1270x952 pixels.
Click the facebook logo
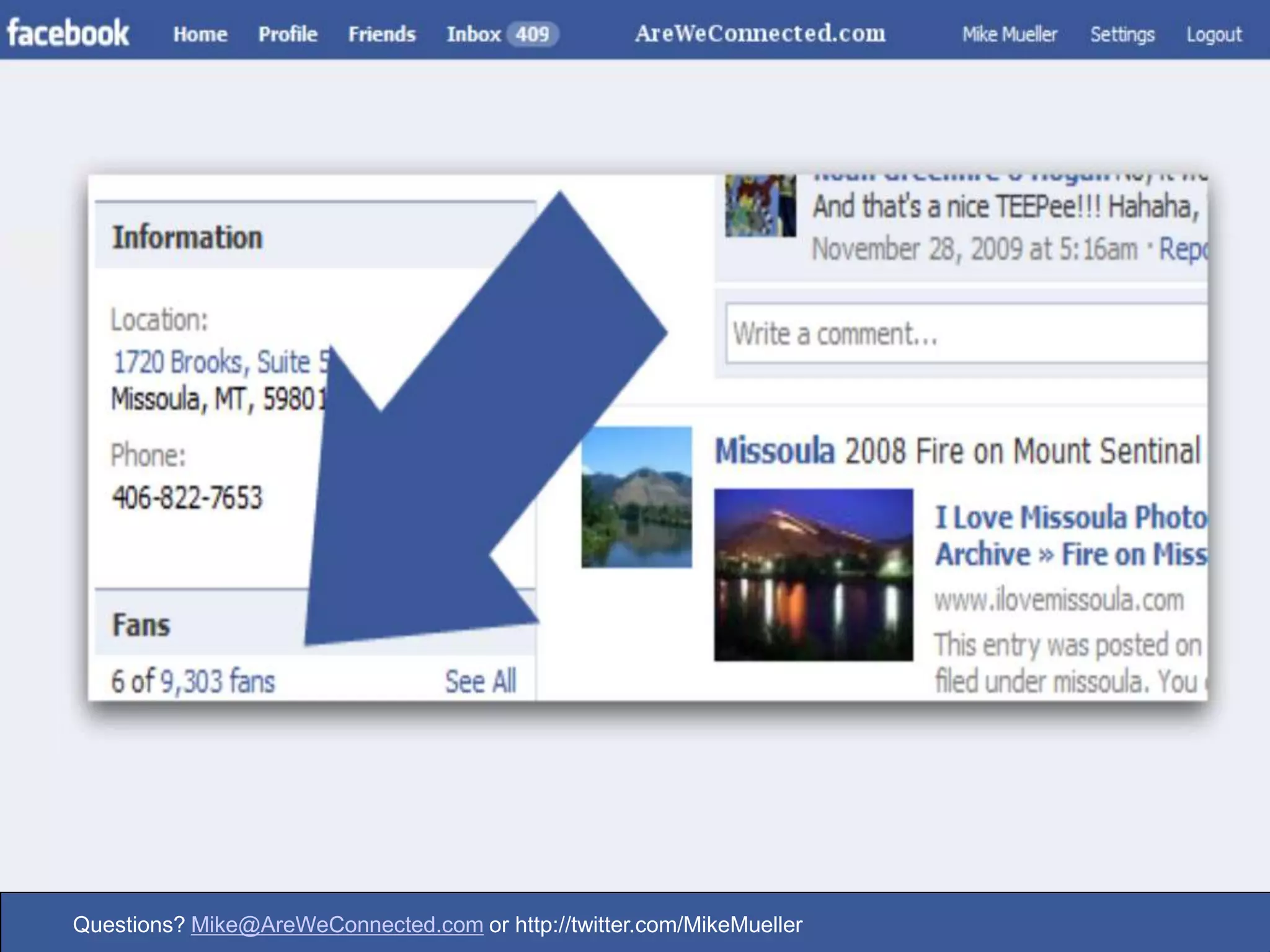(x=68, y=33)
